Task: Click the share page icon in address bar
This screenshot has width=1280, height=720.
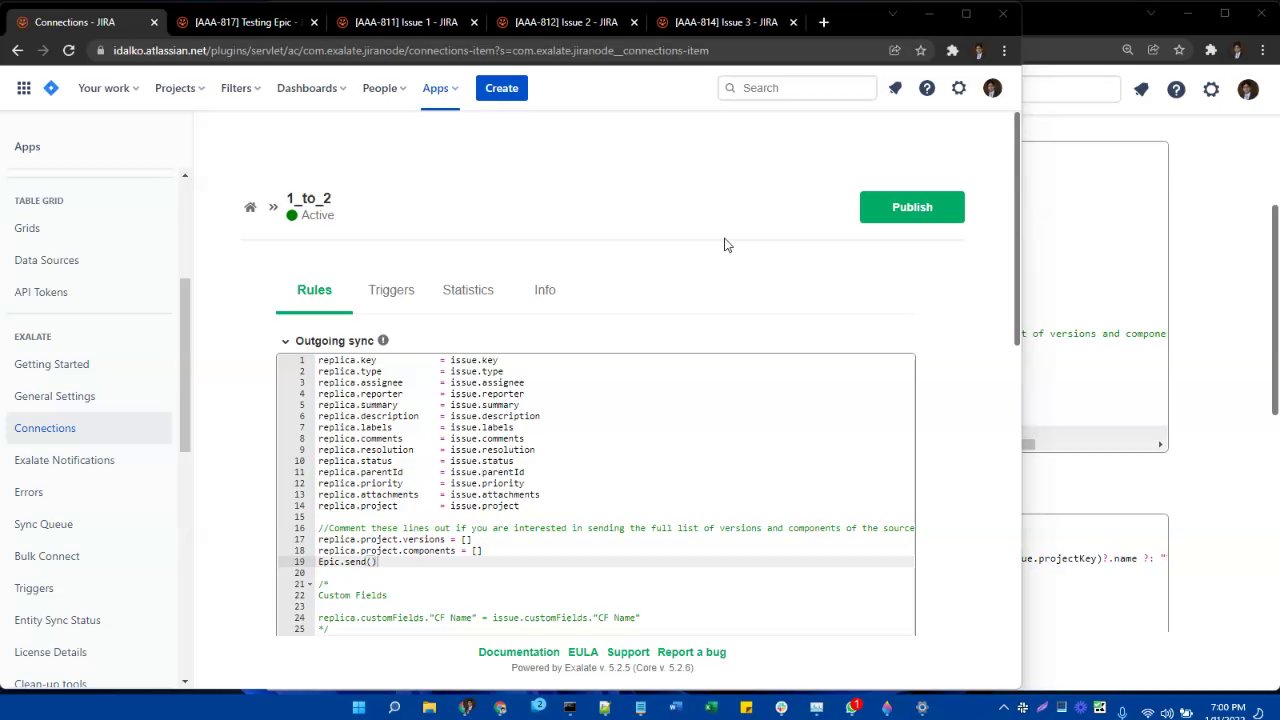Action: tap(894, 50)
